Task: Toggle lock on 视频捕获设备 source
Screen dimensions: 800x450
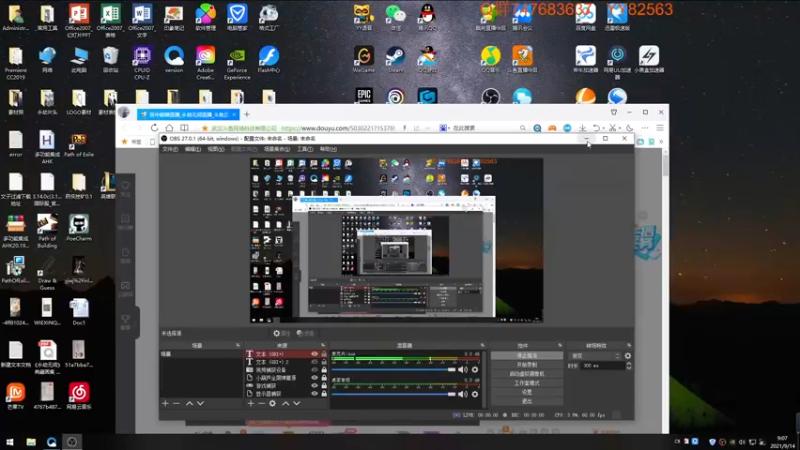Action: 324,370
